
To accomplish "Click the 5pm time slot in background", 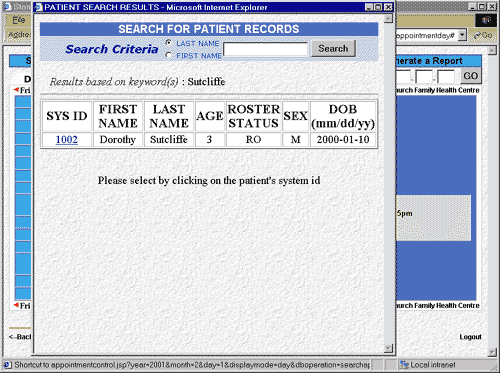I will point(404,213).
